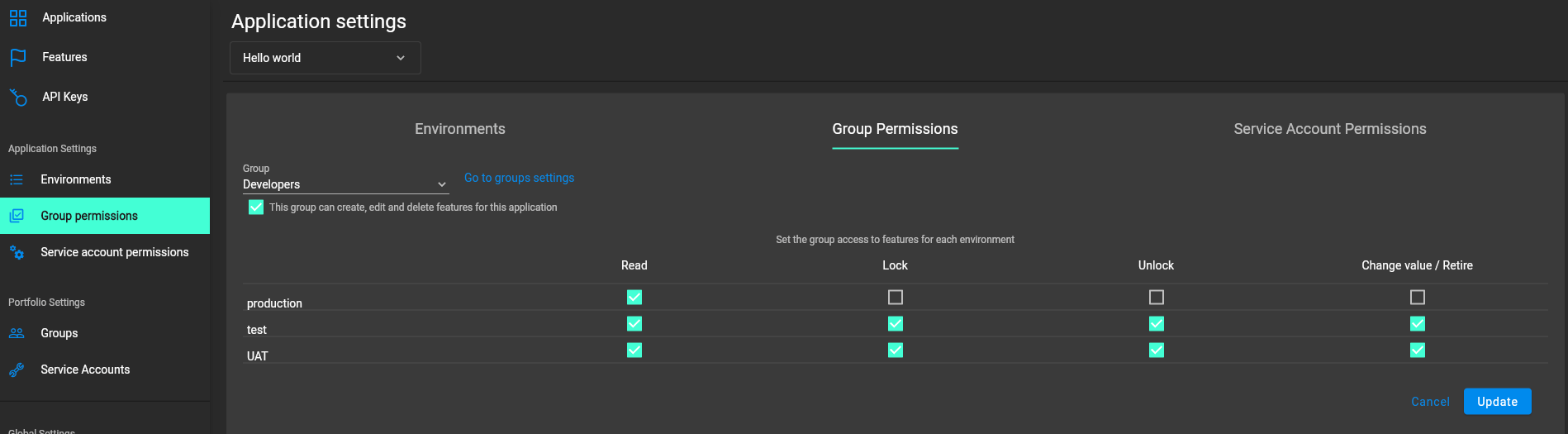
Task: Click the test environment row label
Action: [257, 330]
